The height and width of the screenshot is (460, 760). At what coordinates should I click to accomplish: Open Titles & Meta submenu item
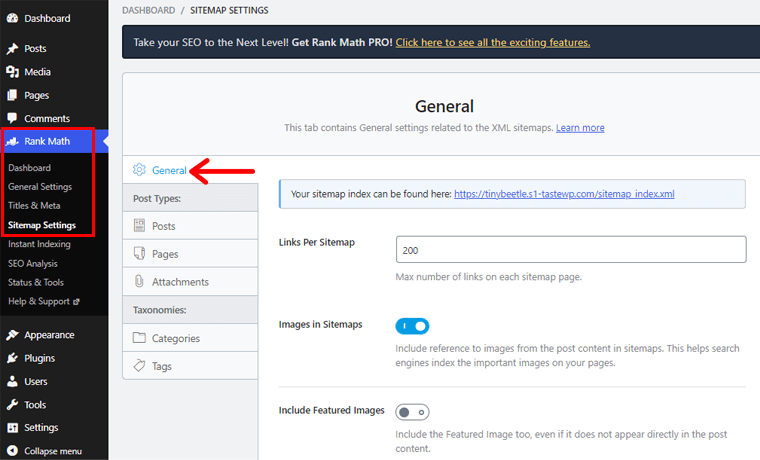click(x=34, y=206)
